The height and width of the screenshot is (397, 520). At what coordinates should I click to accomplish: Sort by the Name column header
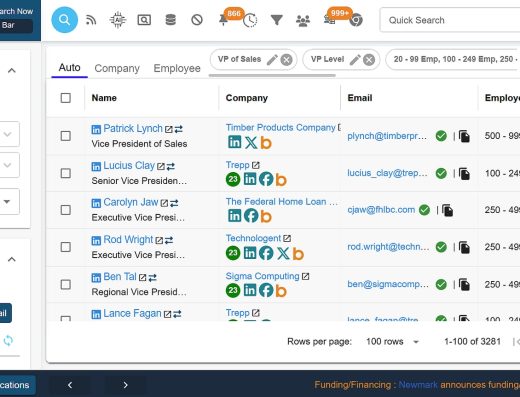tap(104, 98)
